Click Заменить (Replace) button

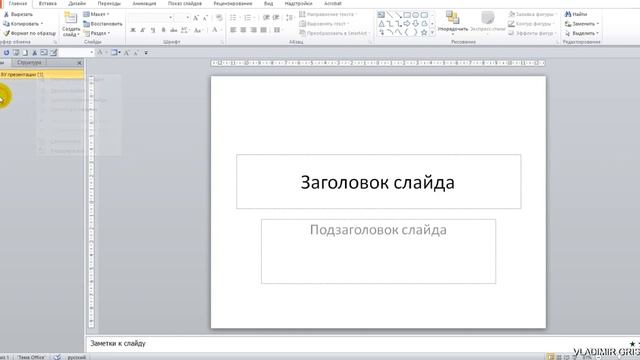point(582,24)
